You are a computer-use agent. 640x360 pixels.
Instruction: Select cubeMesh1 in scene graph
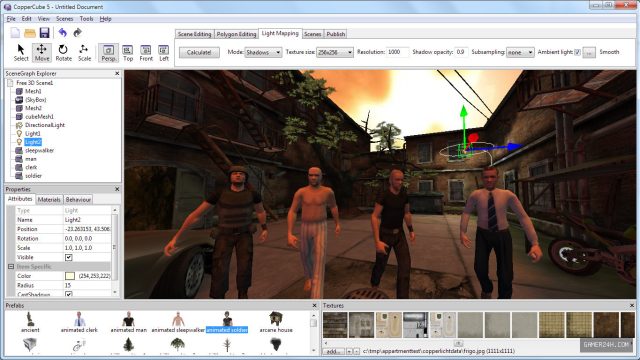pos(39,117)
